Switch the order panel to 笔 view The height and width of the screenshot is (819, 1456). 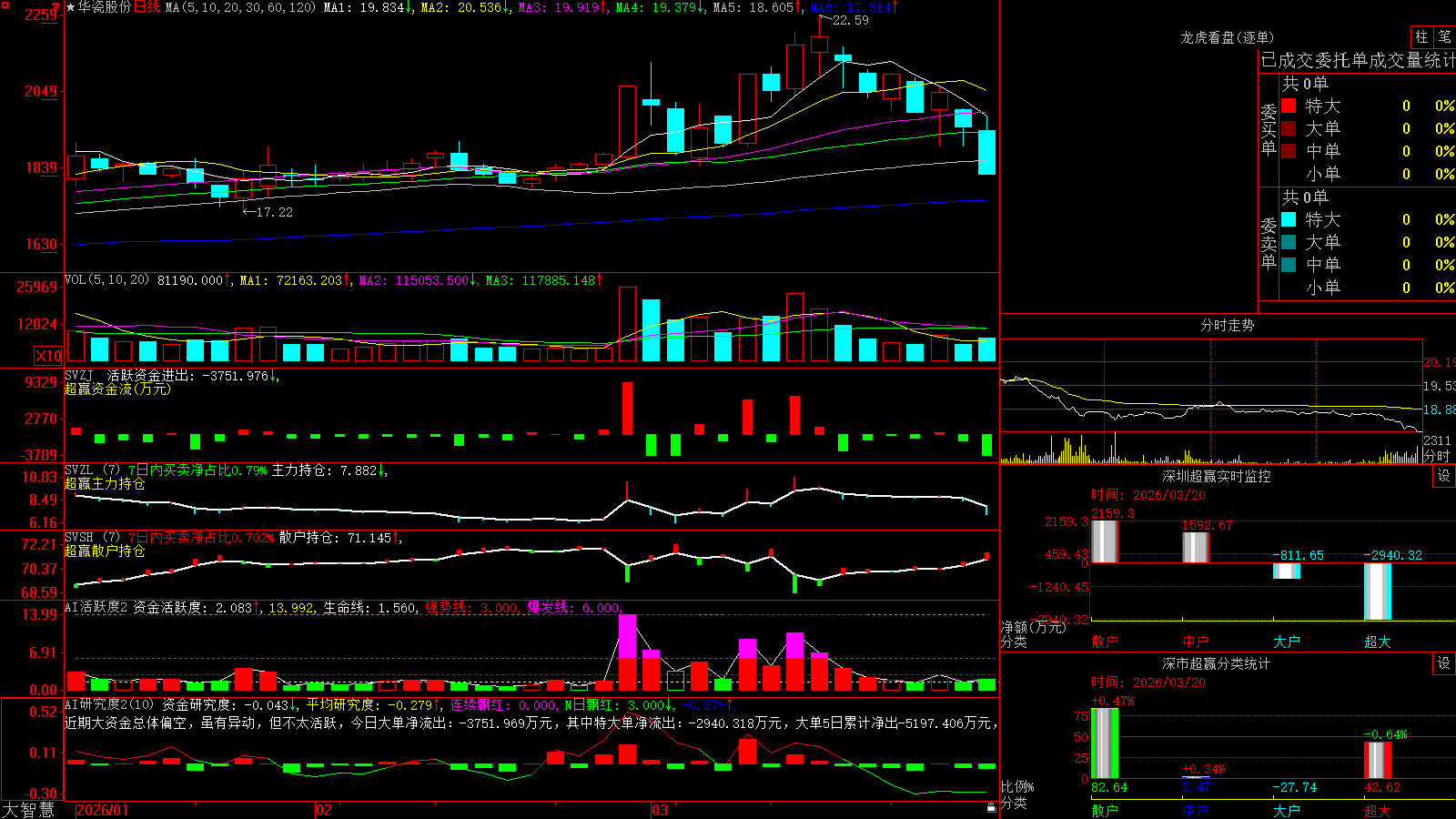point(1444,36)
